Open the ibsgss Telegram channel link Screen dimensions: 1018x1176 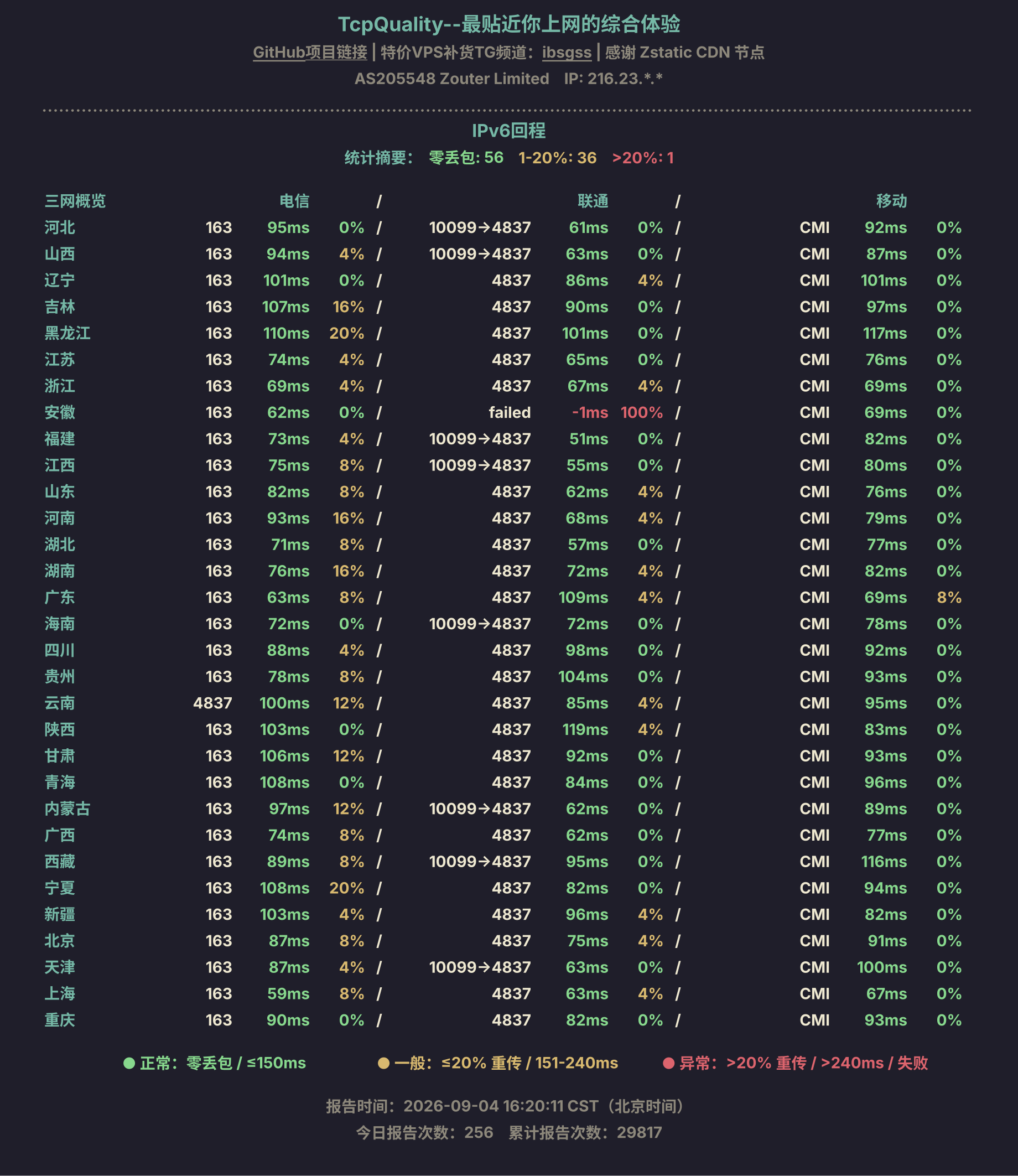point(567,52)
